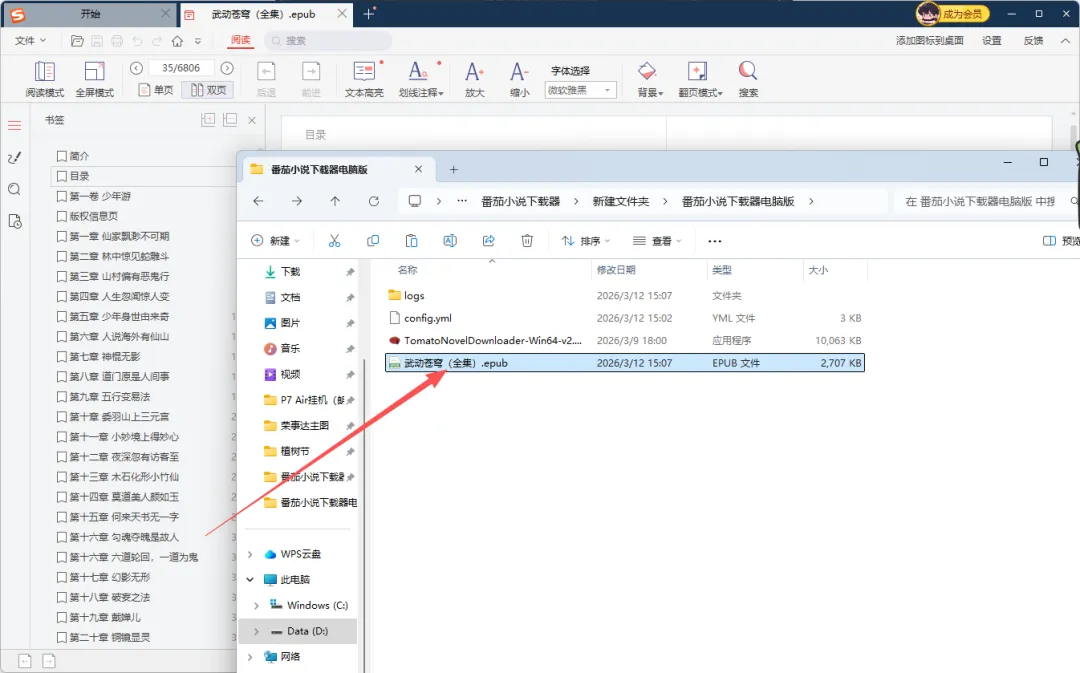Click the open folder icon in WPS quick bar
The image size is (1080, 673).
77,41
